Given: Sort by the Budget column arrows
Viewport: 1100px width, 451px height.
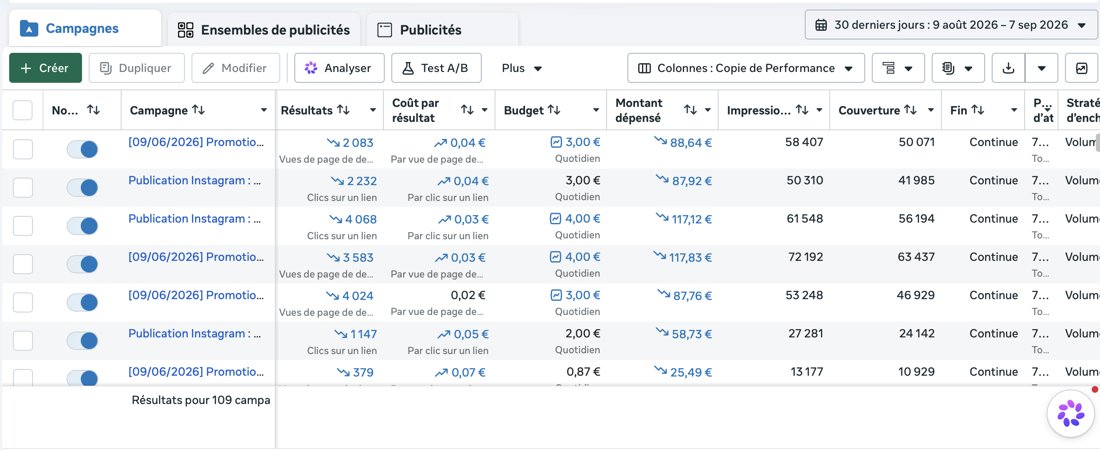Looking at the screenshot, I should click(x=554, y=110).
